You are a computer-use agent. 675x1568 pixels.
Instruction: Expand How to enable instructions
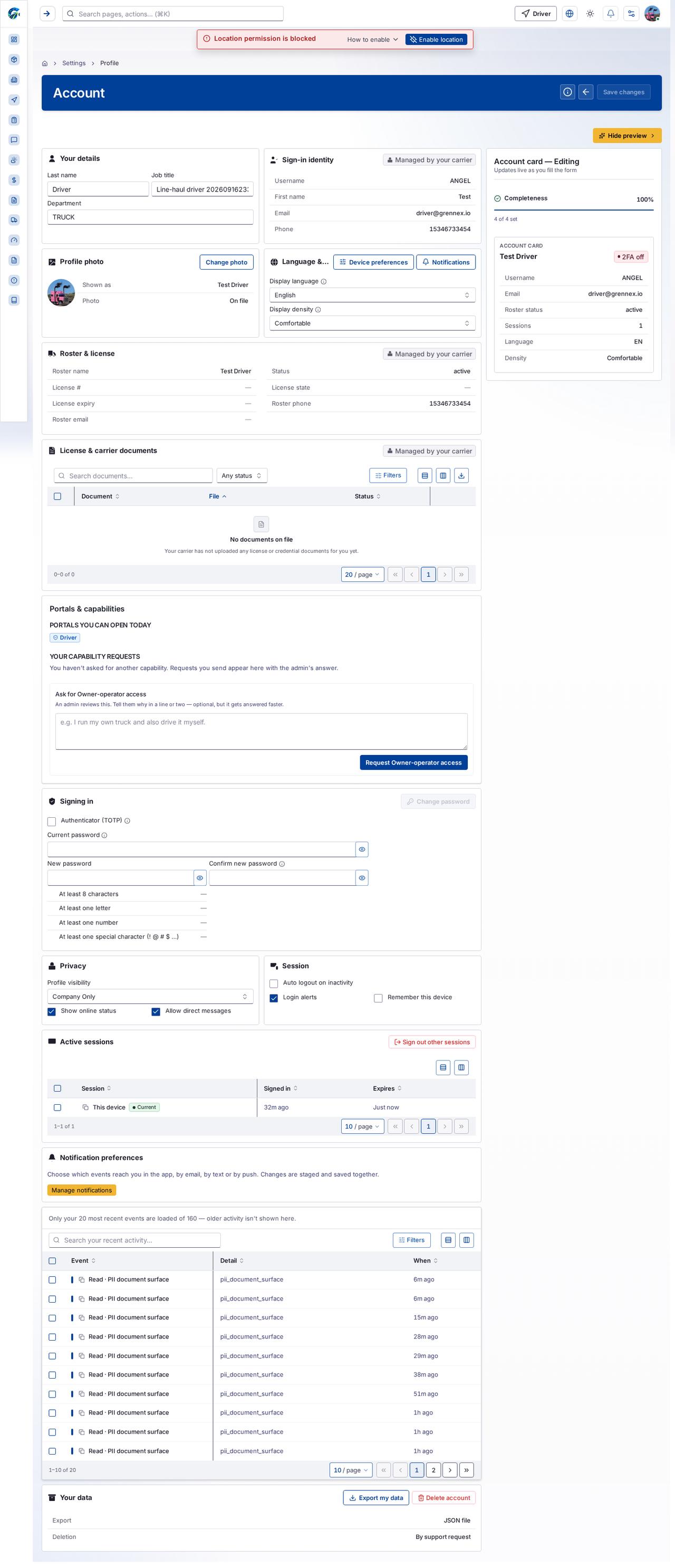coord(372,40)
